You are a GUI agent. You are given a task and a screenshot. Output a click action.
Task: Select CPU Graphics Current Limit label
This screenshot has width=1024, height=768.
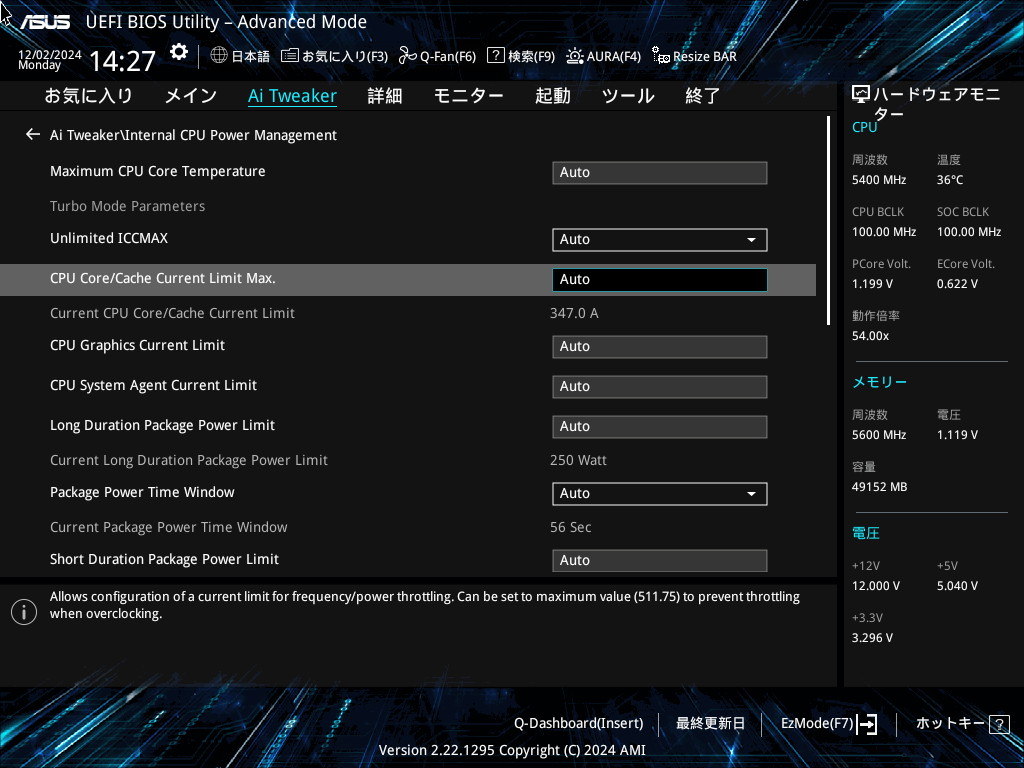tap(138, 345)
